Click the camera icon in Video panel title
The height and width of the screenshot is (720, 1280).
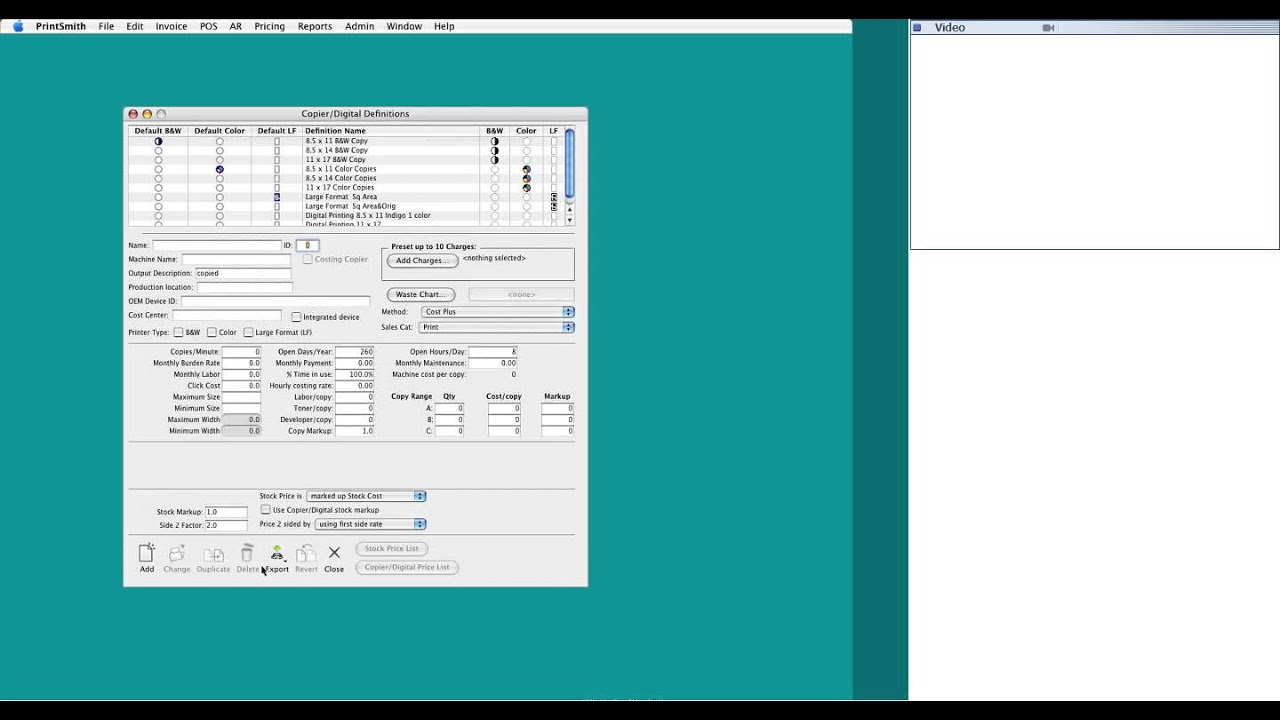coord(1048,28)
